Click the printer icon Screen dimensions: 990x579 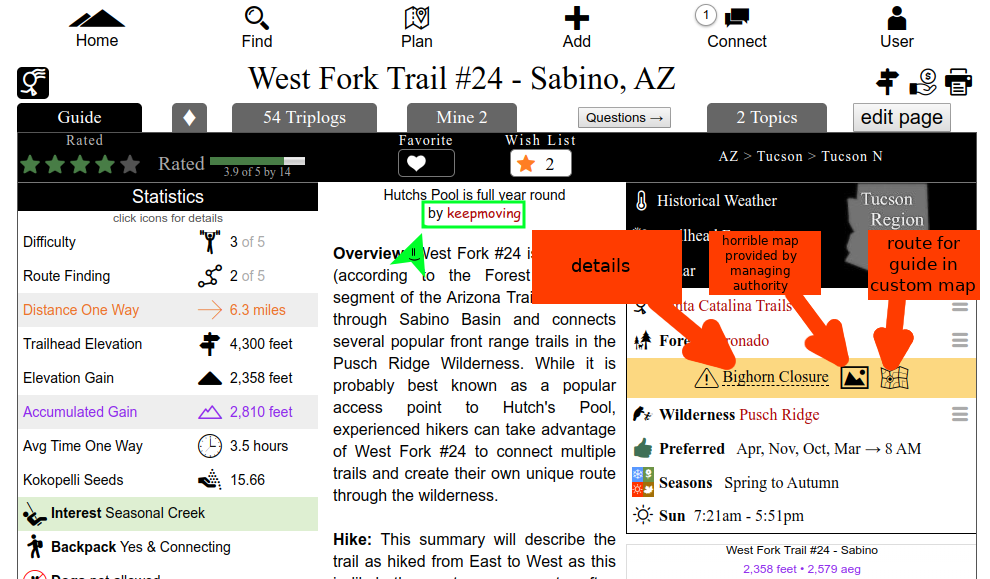click(x=958, y=82)
